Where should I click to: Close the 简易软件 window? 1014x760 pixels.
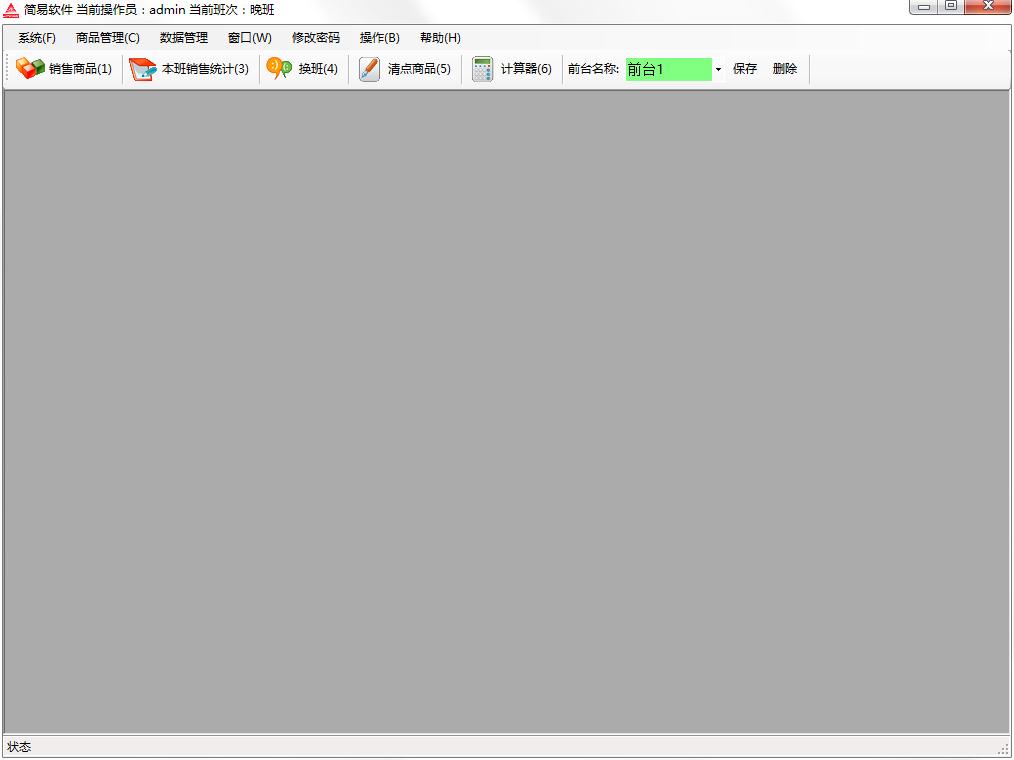987,6
